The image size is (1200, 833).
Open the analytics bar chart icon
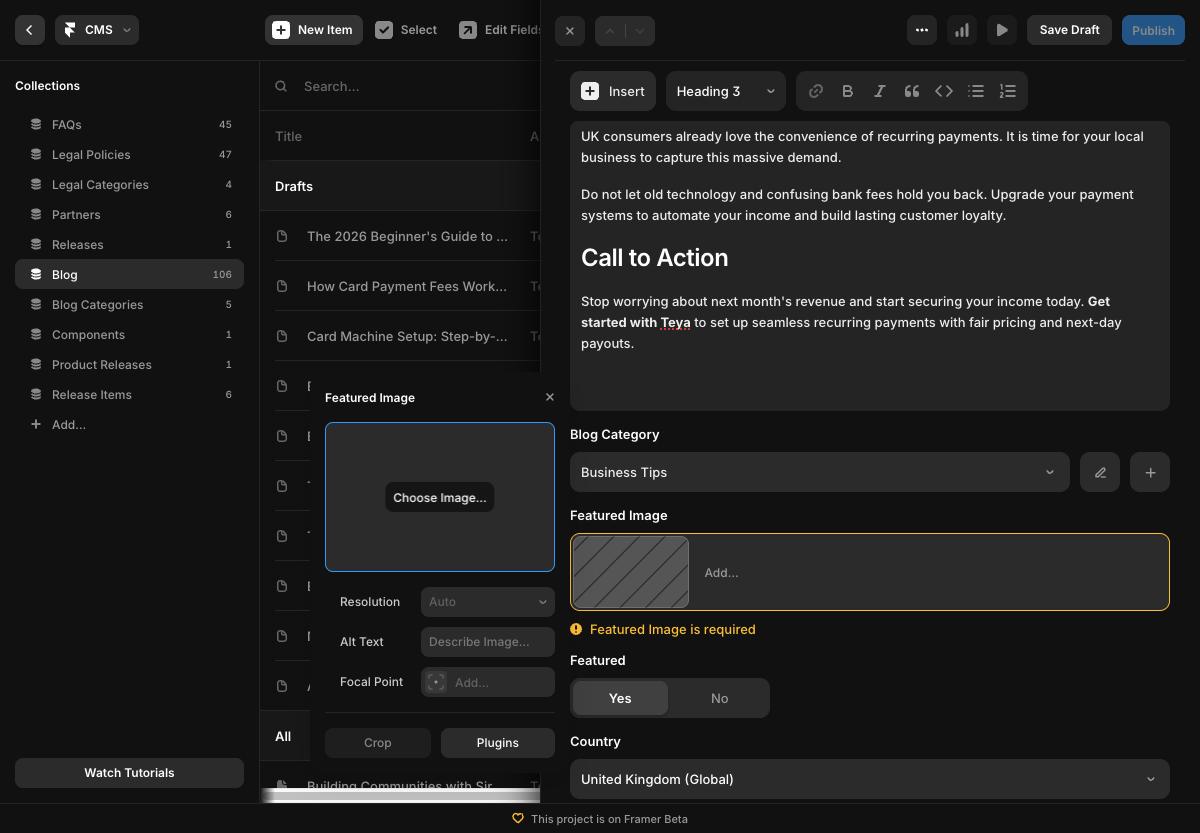962,30
